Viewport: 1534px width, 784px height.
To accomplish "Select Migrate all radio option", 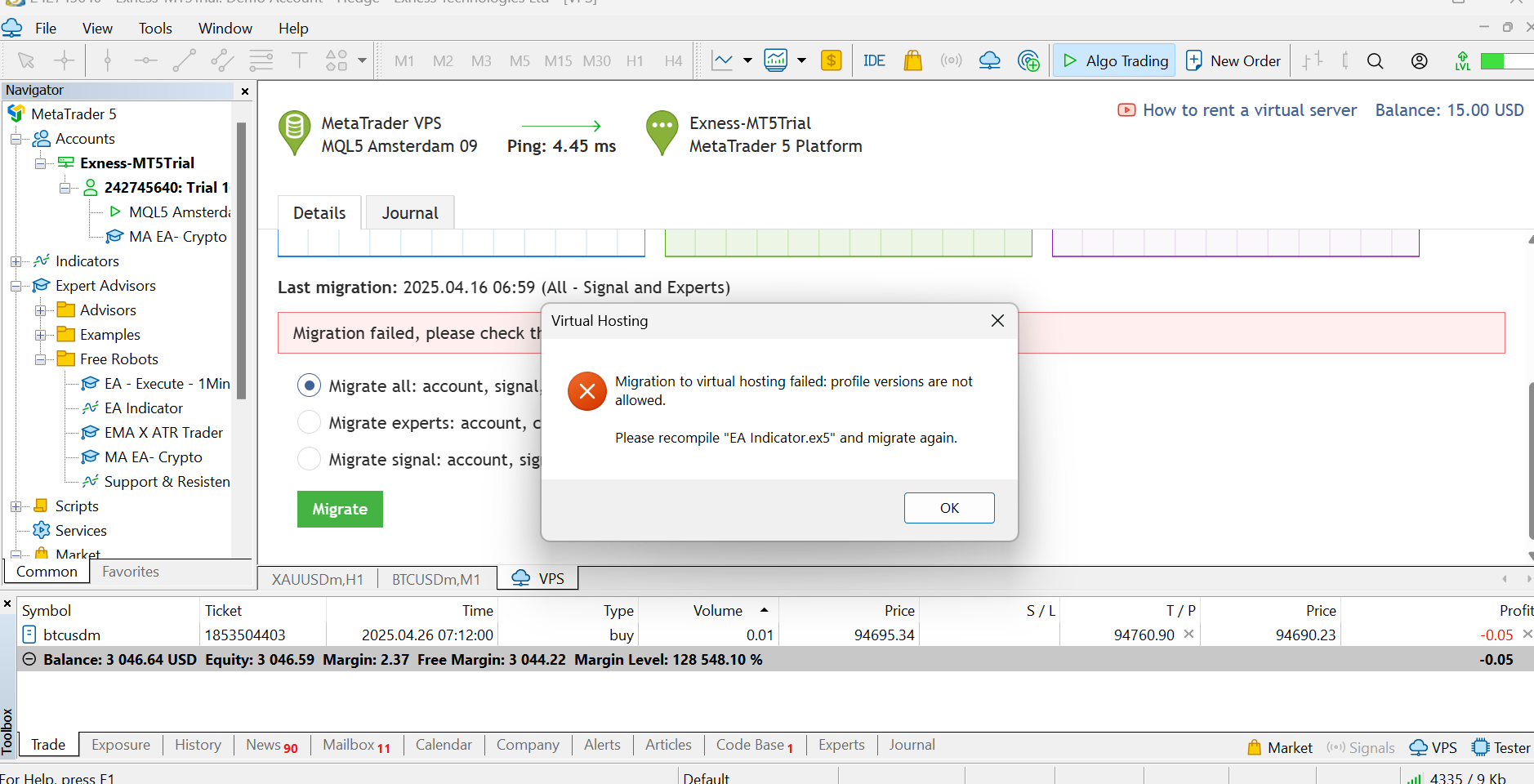I will tap(309, 385).
